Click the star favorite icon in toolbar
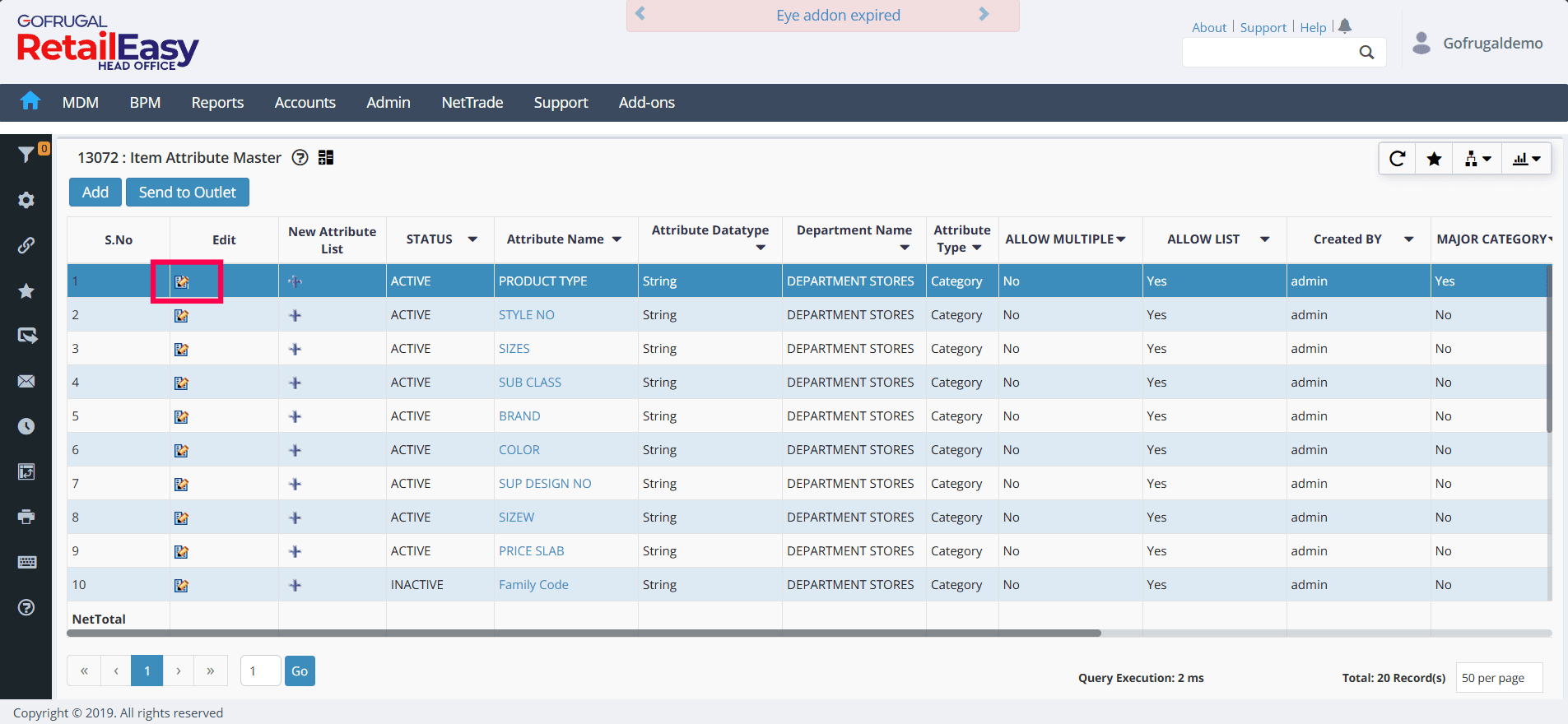Image resolution: width=1568 pixels, height=724 pixels. pos(1434,159)
